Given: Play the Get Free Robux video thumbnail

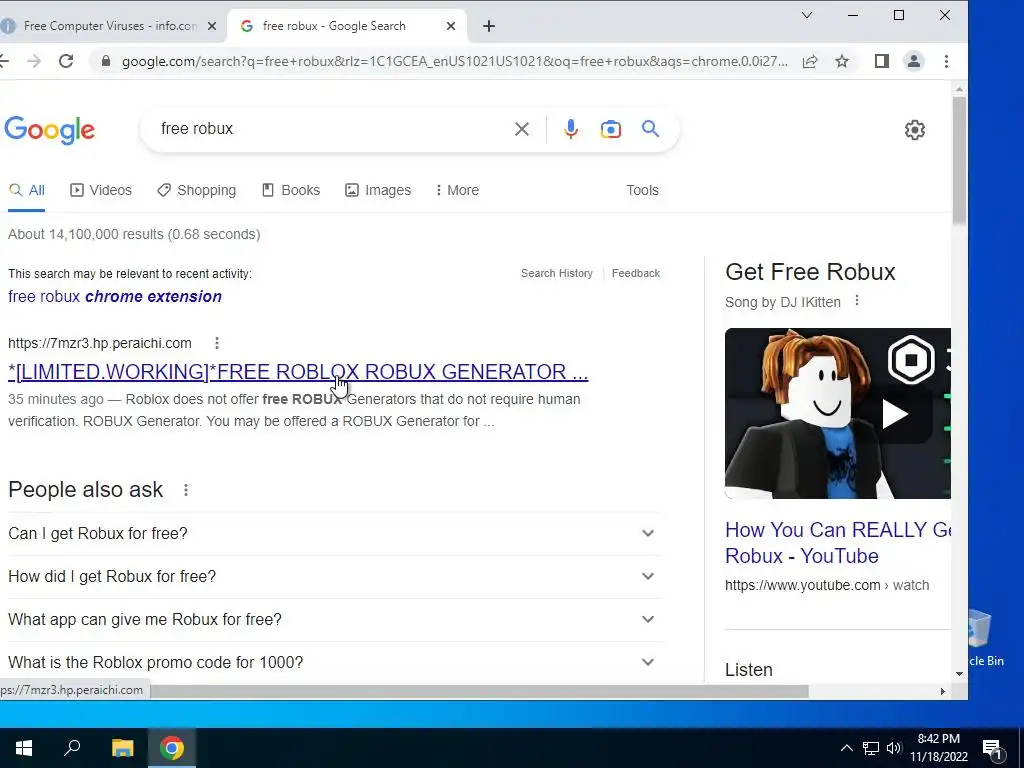Looking at the screenshot, I should pos(838,413).
